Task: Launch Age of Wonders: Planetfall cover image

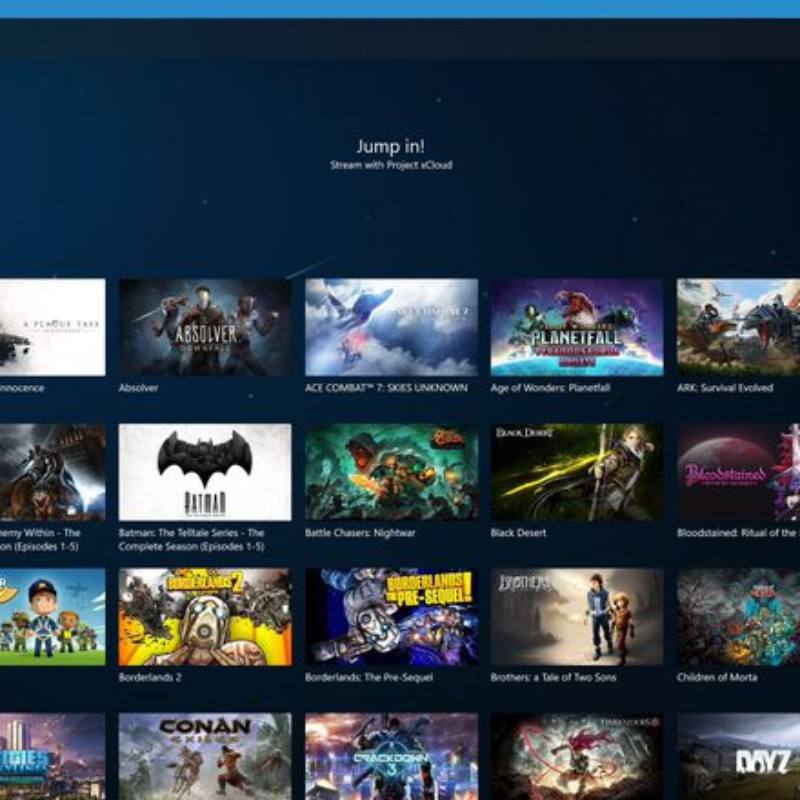Action: coord(577,327)
